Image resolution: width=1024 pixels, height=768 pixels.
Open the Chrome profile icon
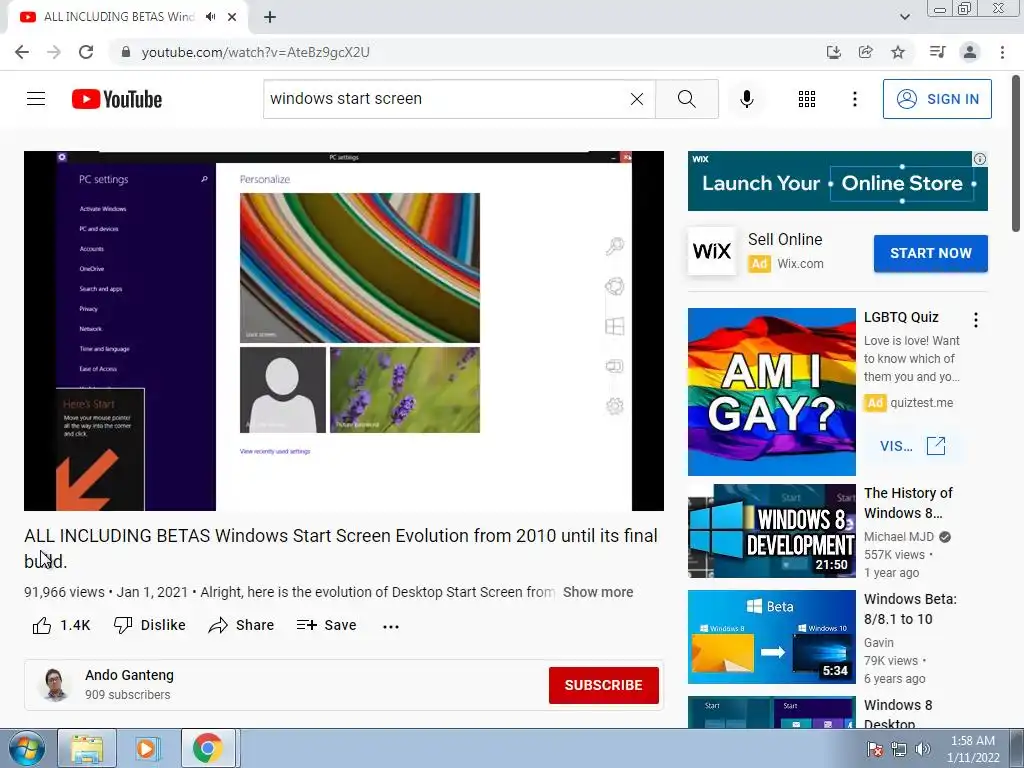(x=970, y=52)
